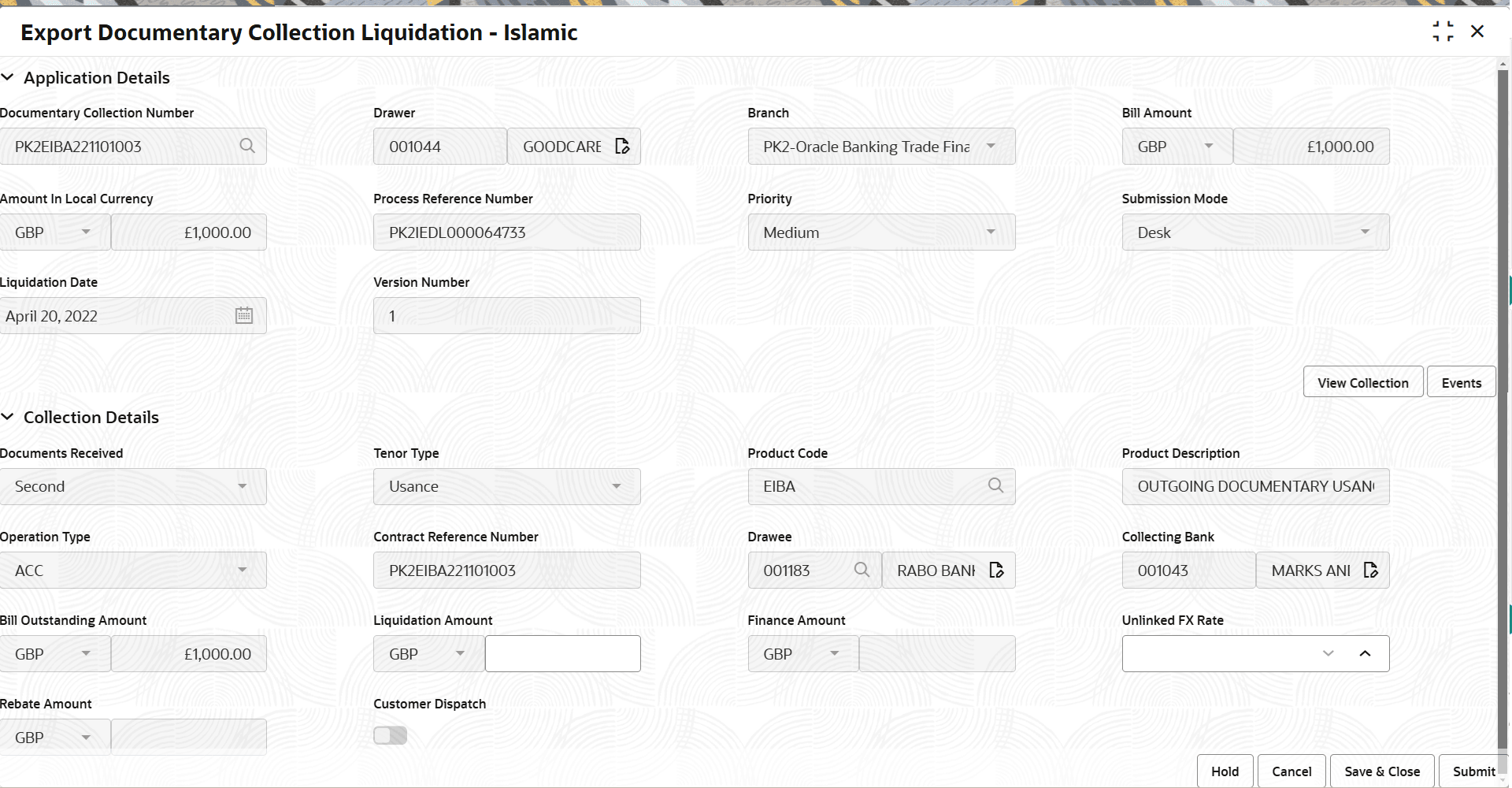The image size is (1512, 788).
Task: Open MARKS collecting bank details icon
Action: click(1371, 570)
